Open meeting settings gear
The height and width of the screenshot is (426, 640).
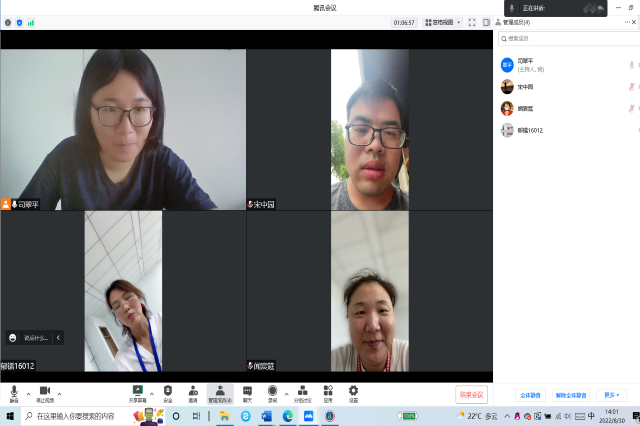[x=353, y=392]
